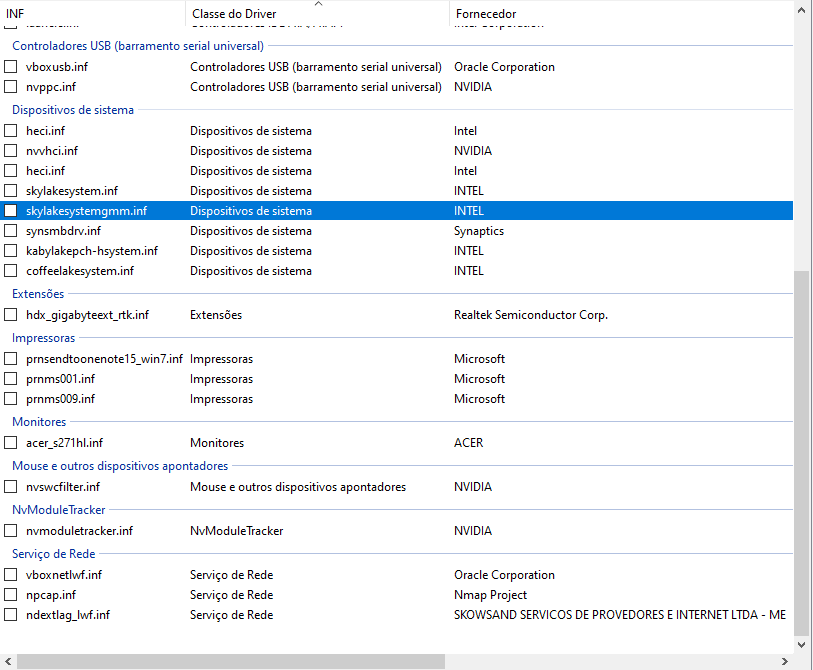Check hdx_gigabyteext_rtk.inf checkbox
Viewport: 813px width, 670px height.
(10, 315)
